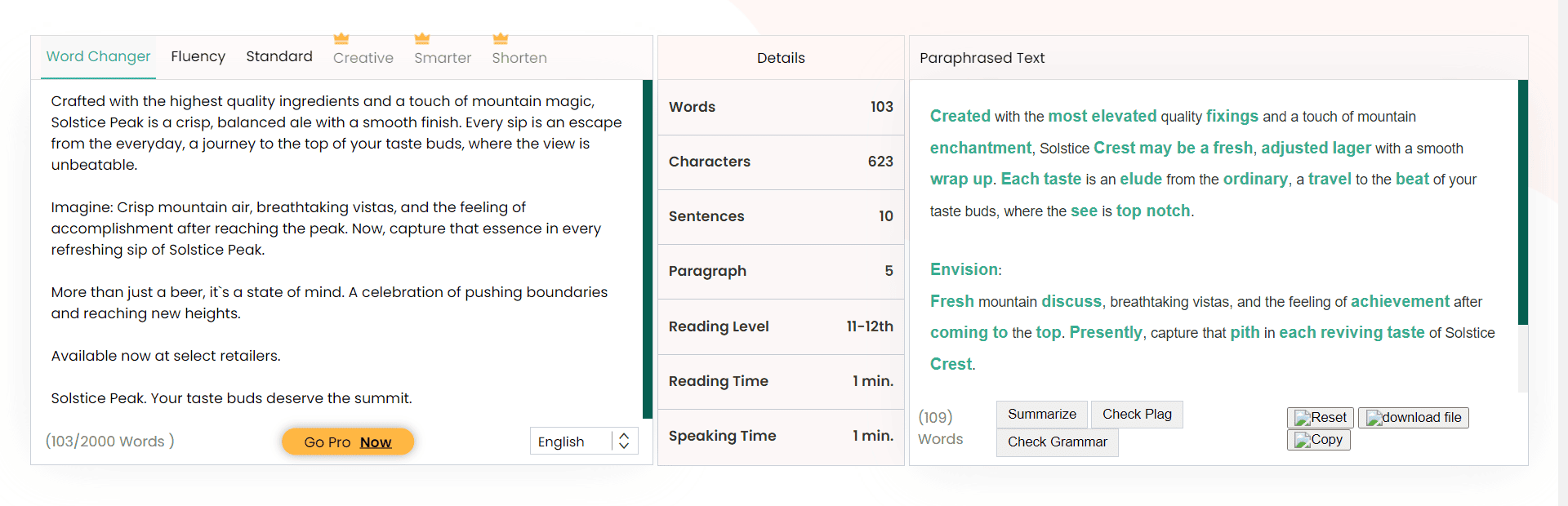Click the language selector up-down arrows
This screenshot has width=1568, height=506.
tap(624, 442)
